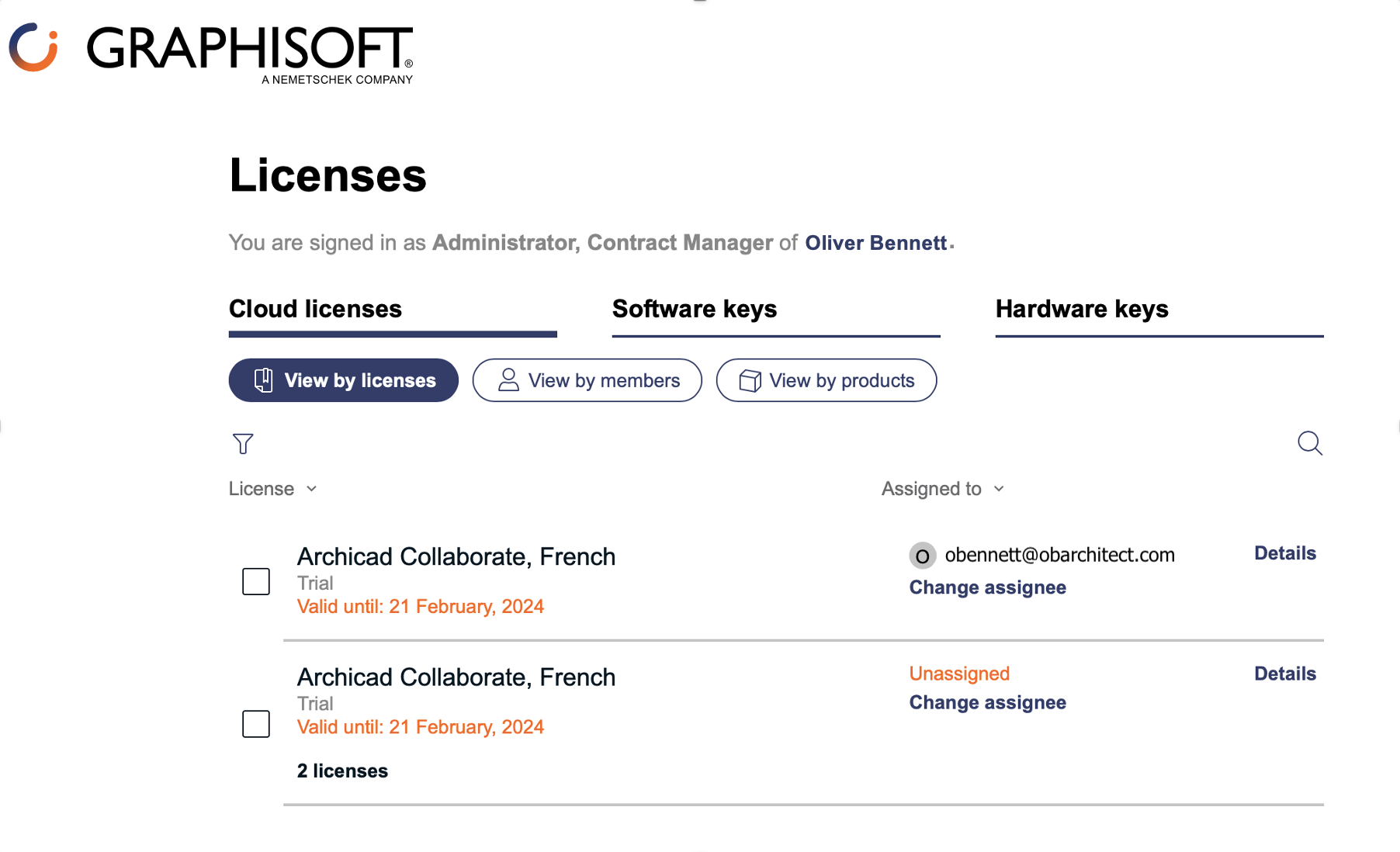Screen dimensions: 1400x852
Task: Open the Oliver Bennett account link
Action: (x=875, y=242)
